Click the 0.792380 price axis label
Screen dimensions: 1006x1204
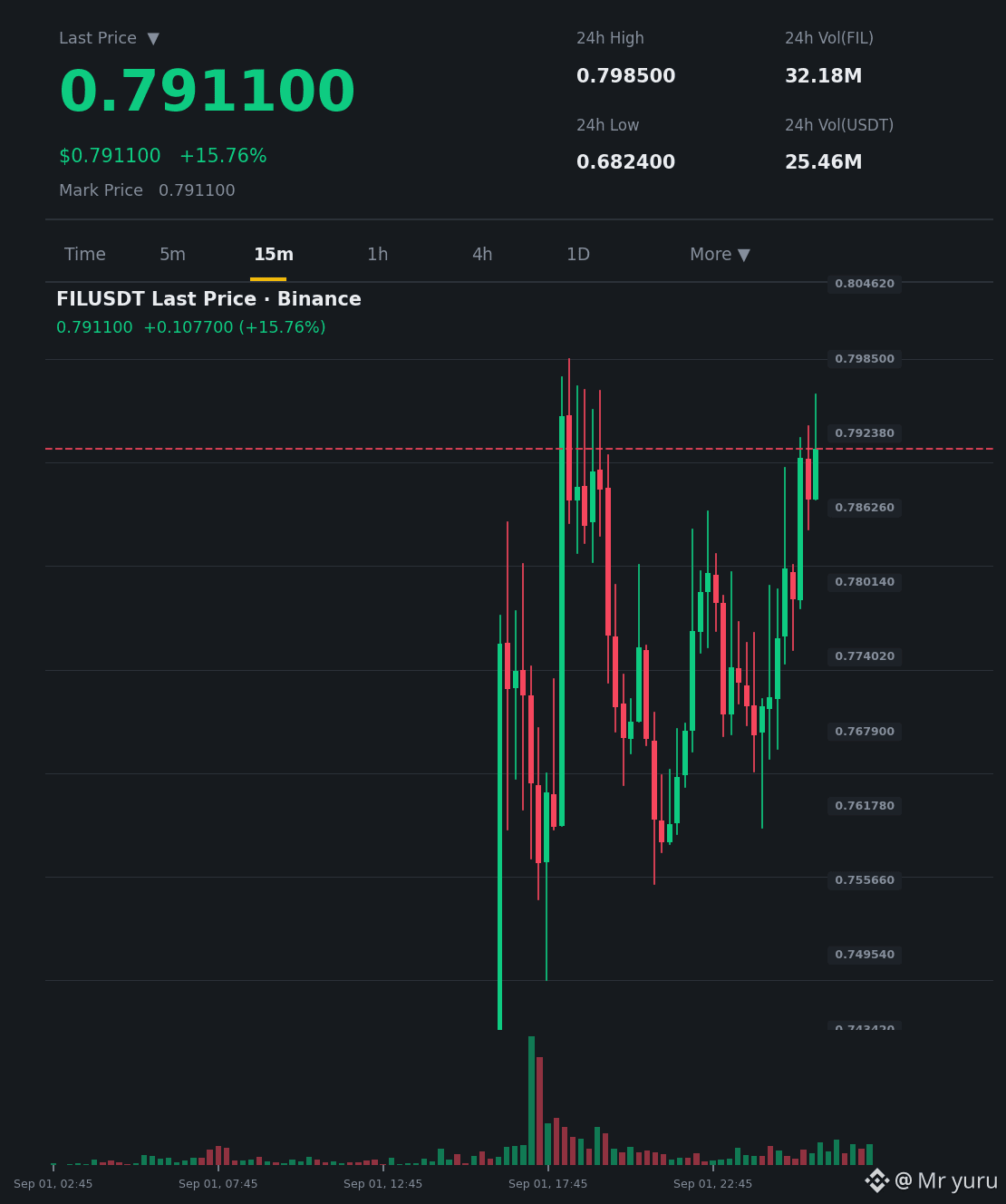(865, 433)
